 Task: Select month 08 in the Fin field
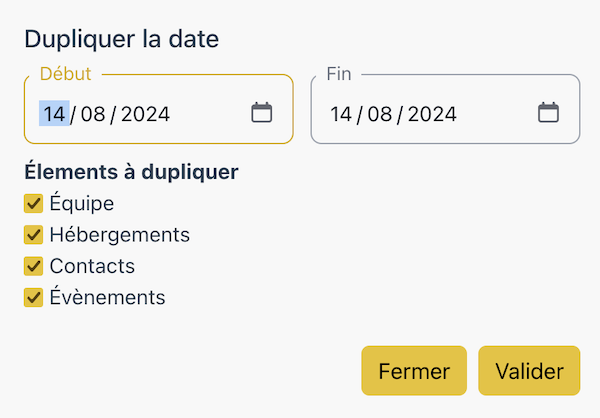tap(380, 114)
